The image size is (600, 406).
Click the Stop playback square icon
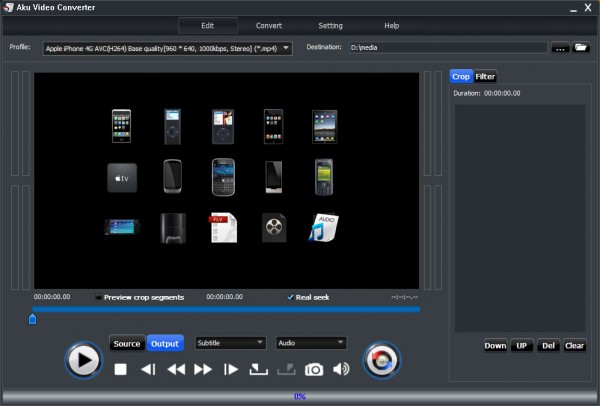point(120,369)
